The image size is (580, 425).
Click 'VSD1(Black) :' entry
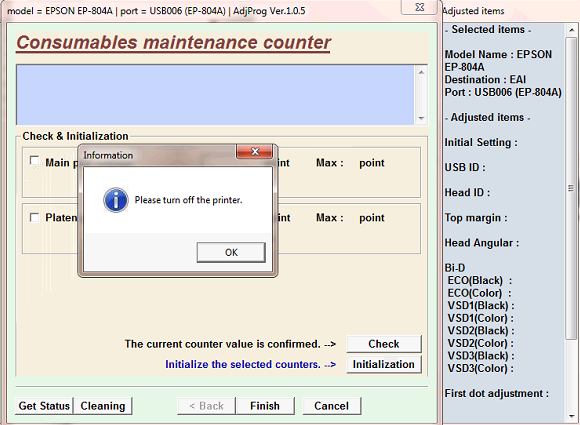(x=481, y=306)
